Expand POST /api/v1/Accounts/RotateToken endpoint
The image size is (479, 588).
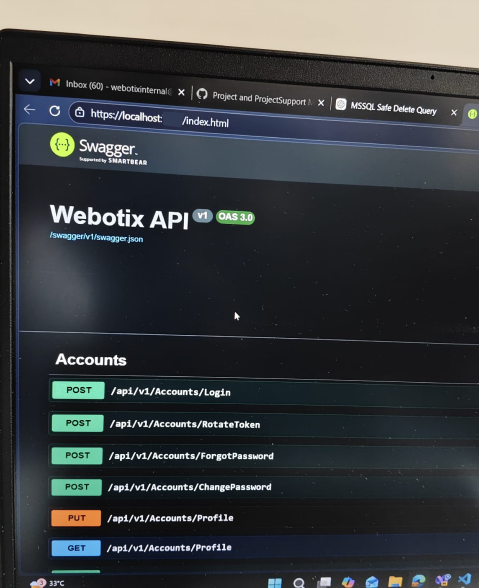tap(264, 425)
